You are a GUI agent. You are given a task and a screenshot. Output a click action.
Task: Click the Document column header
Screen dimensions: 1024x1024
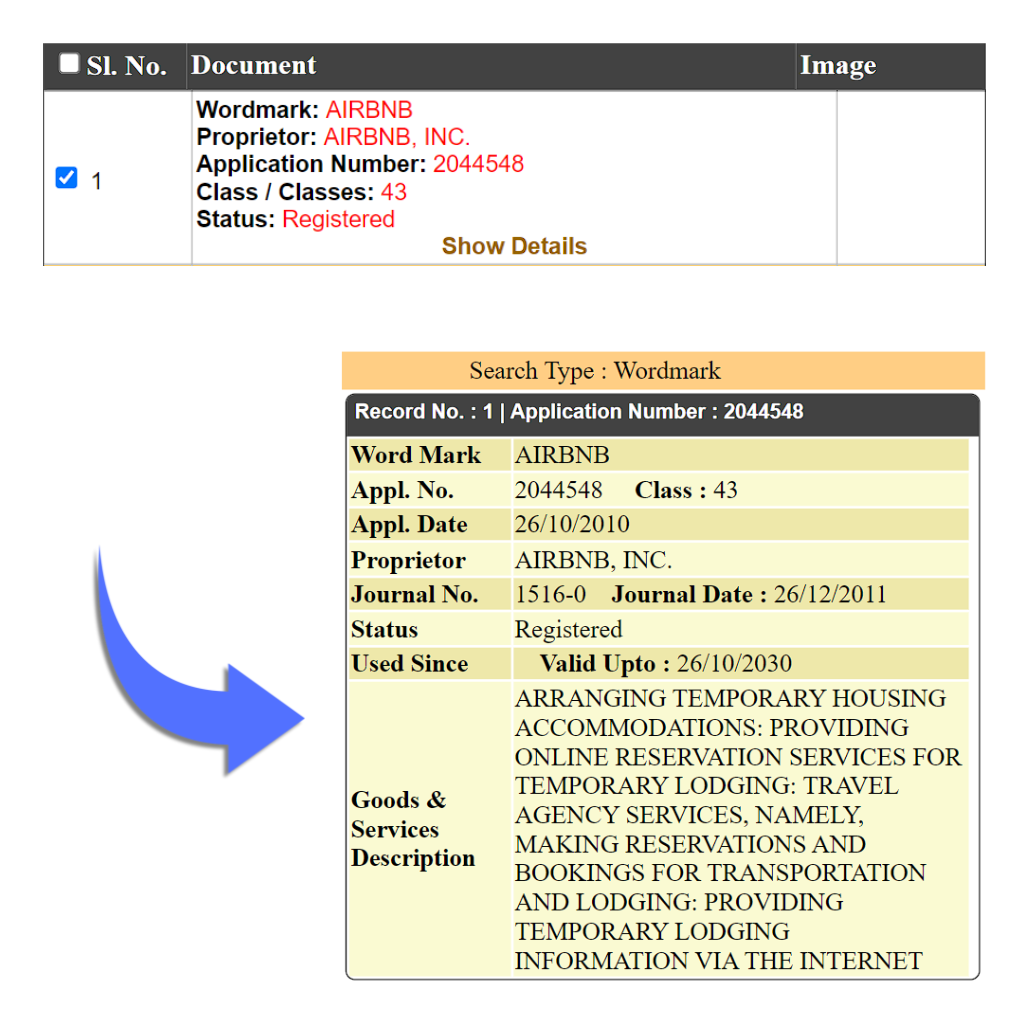(x=254, y=66)
